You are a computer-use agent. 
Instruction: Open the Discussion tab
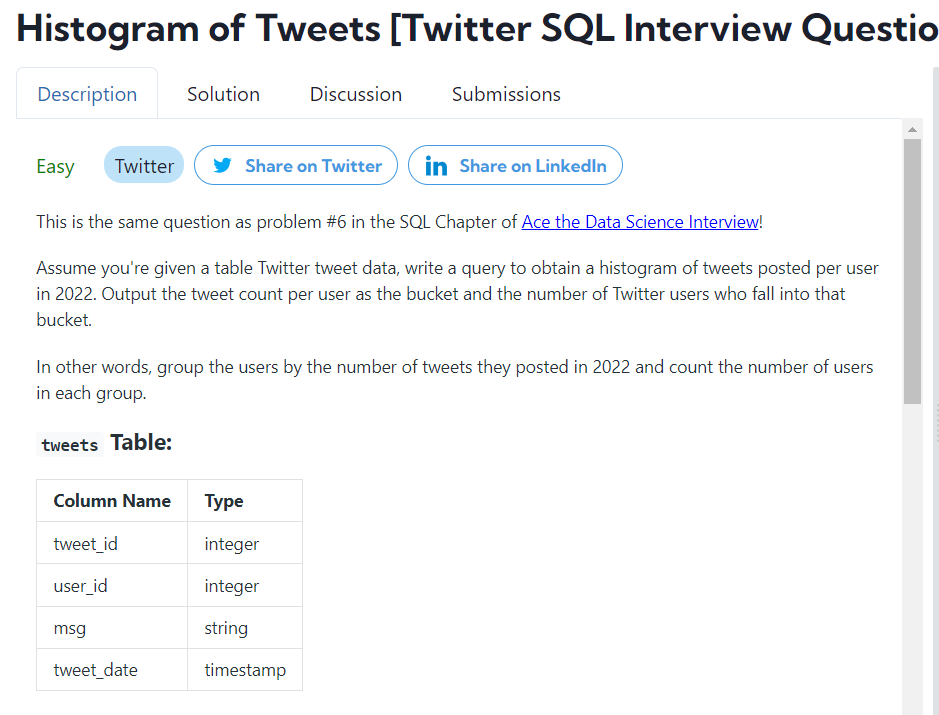(x=356, y=94)
